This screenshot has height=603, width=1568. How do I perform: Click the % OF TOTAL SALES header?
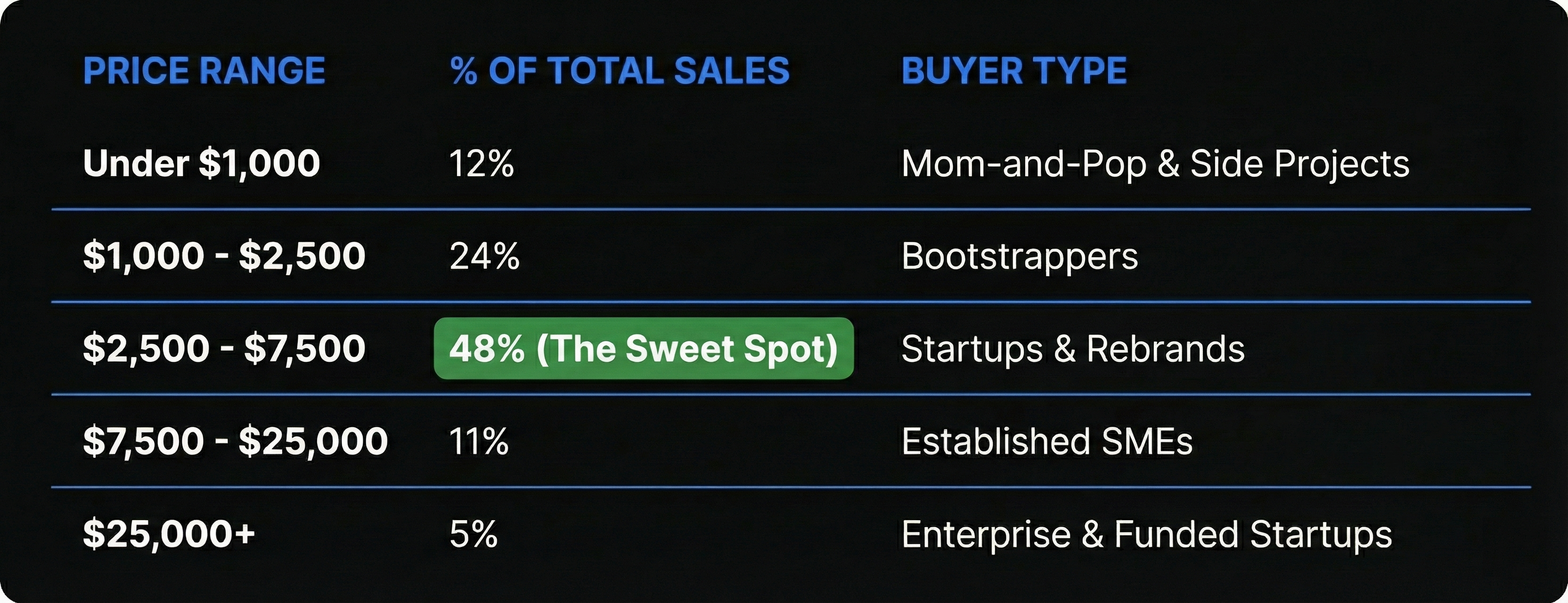click(x=620, y=71)
